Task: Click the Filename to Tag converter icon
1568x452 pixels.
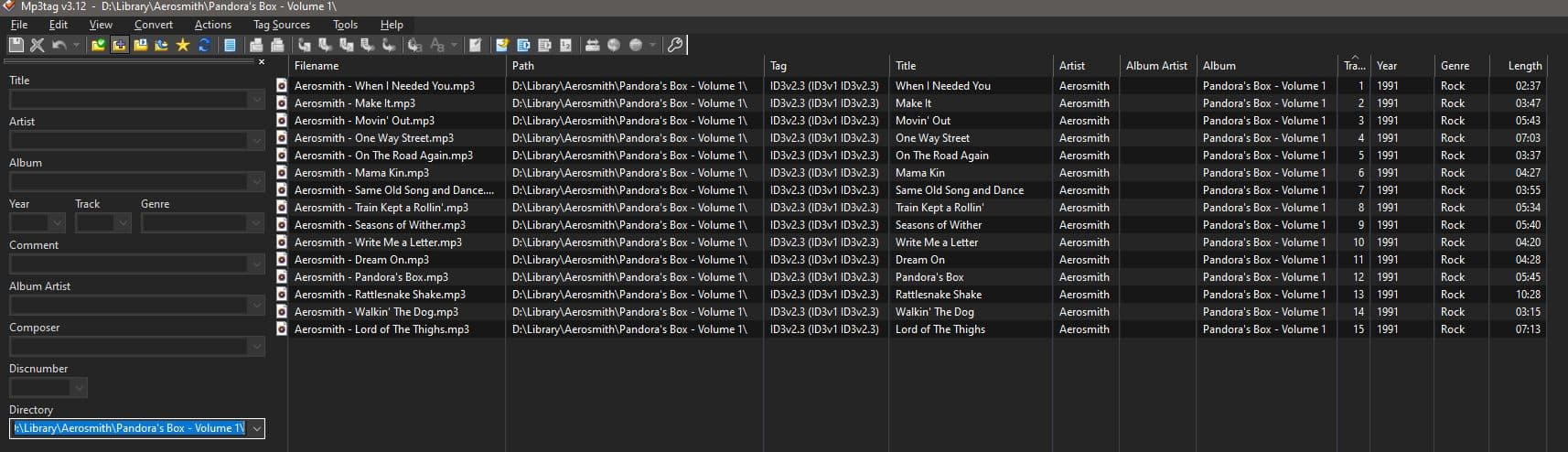Action: click(x=325, y=45)
